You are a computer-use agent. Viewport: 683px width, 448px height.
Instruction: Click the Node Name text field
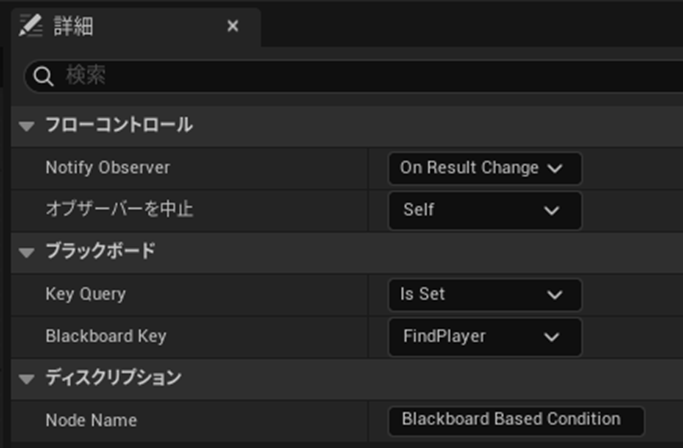coord(515,419)
